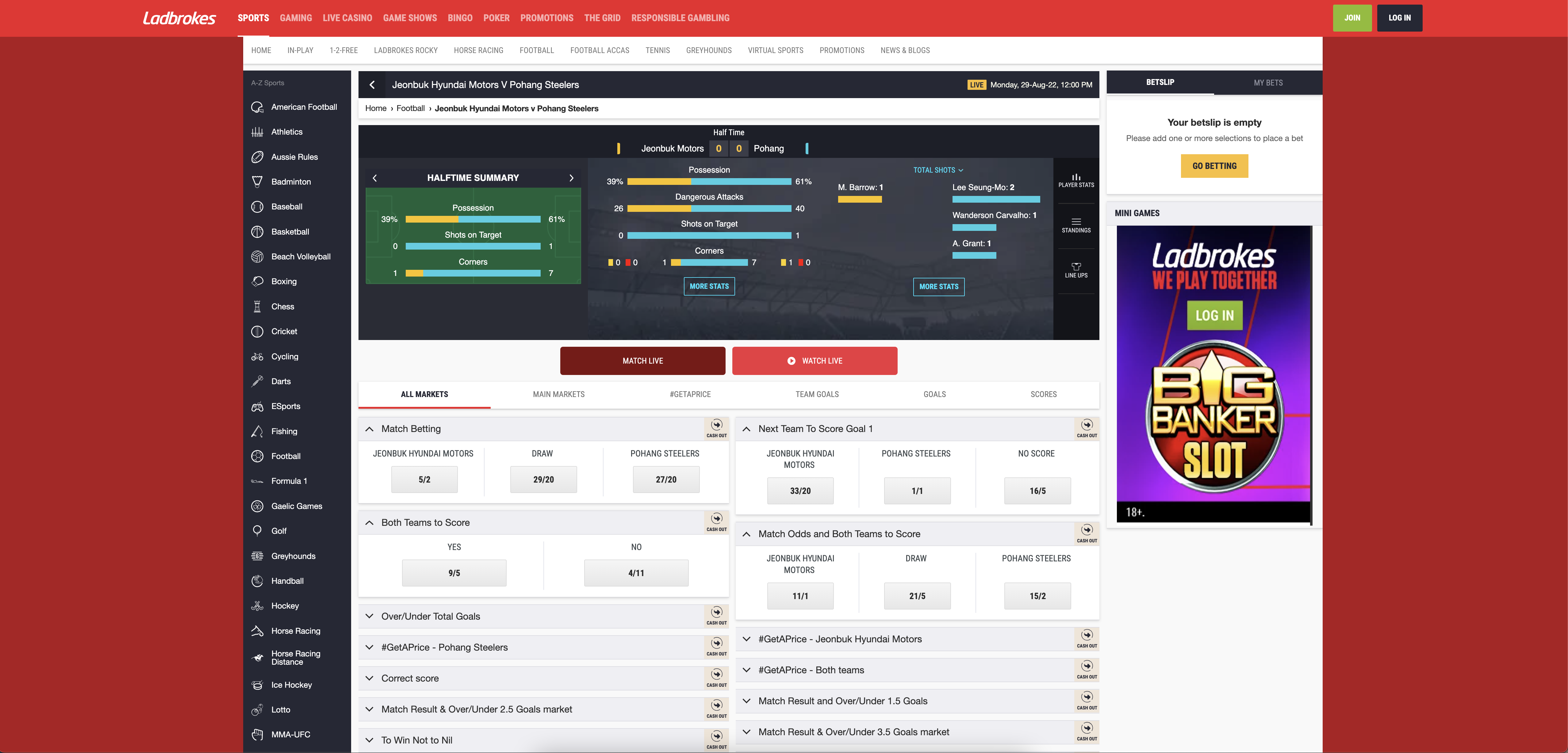Select Both Teams to Score Yes 9/5
Screen dimensions: 1568x753
point(454,573)
